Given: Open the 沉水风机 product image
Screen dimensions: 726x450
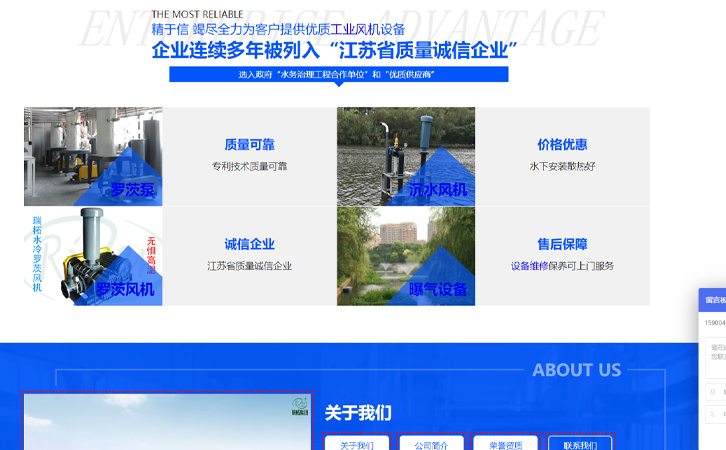Looking at the screenshot, I should click(x=405, y=156).
